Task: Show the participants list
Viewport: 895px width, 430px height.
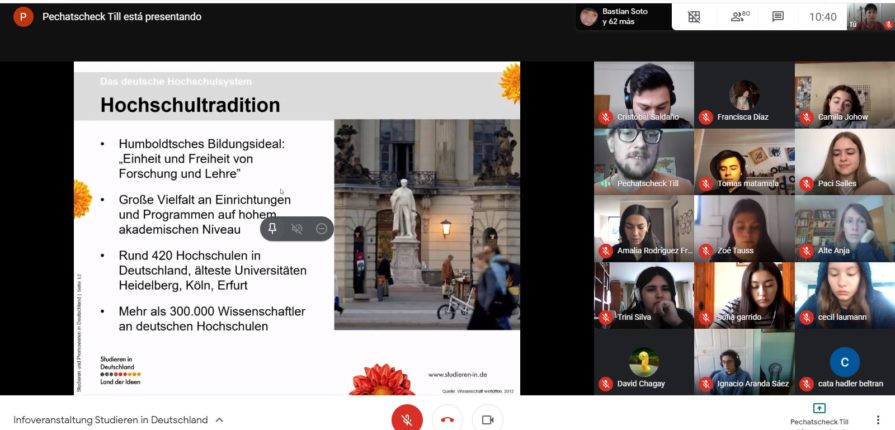Action: click(740, 17)
